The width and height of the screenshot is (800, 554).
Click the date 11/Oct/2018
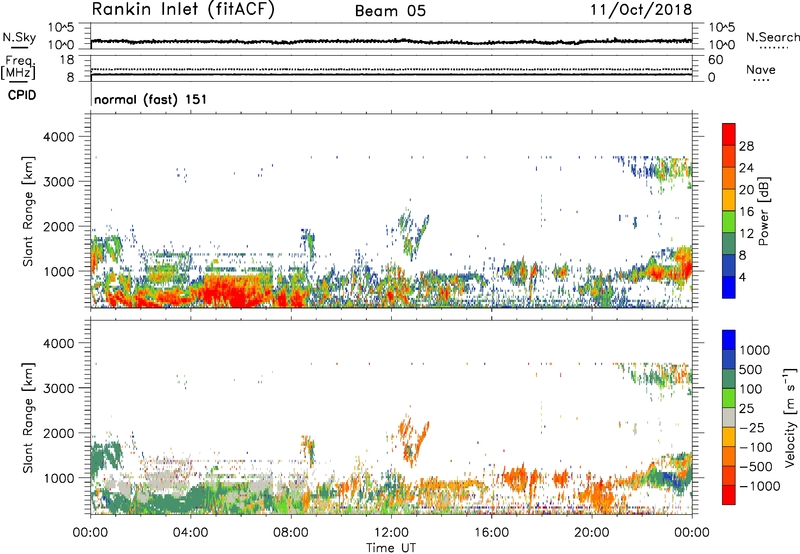[x=641, y=10]
